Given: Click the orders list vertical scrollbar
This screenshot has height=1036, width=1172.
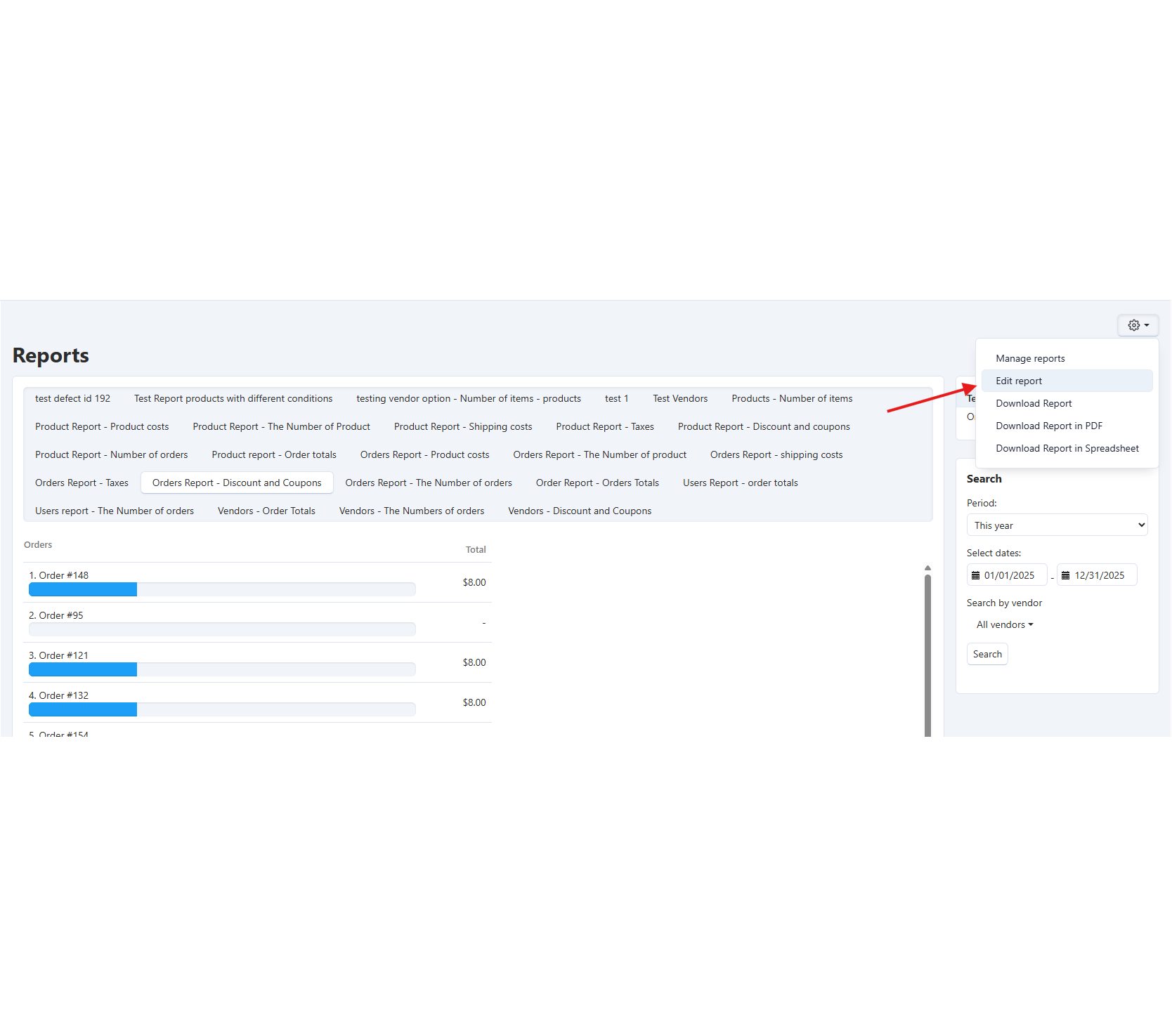Looking at the screenshot, I should (x=927, y=653).
